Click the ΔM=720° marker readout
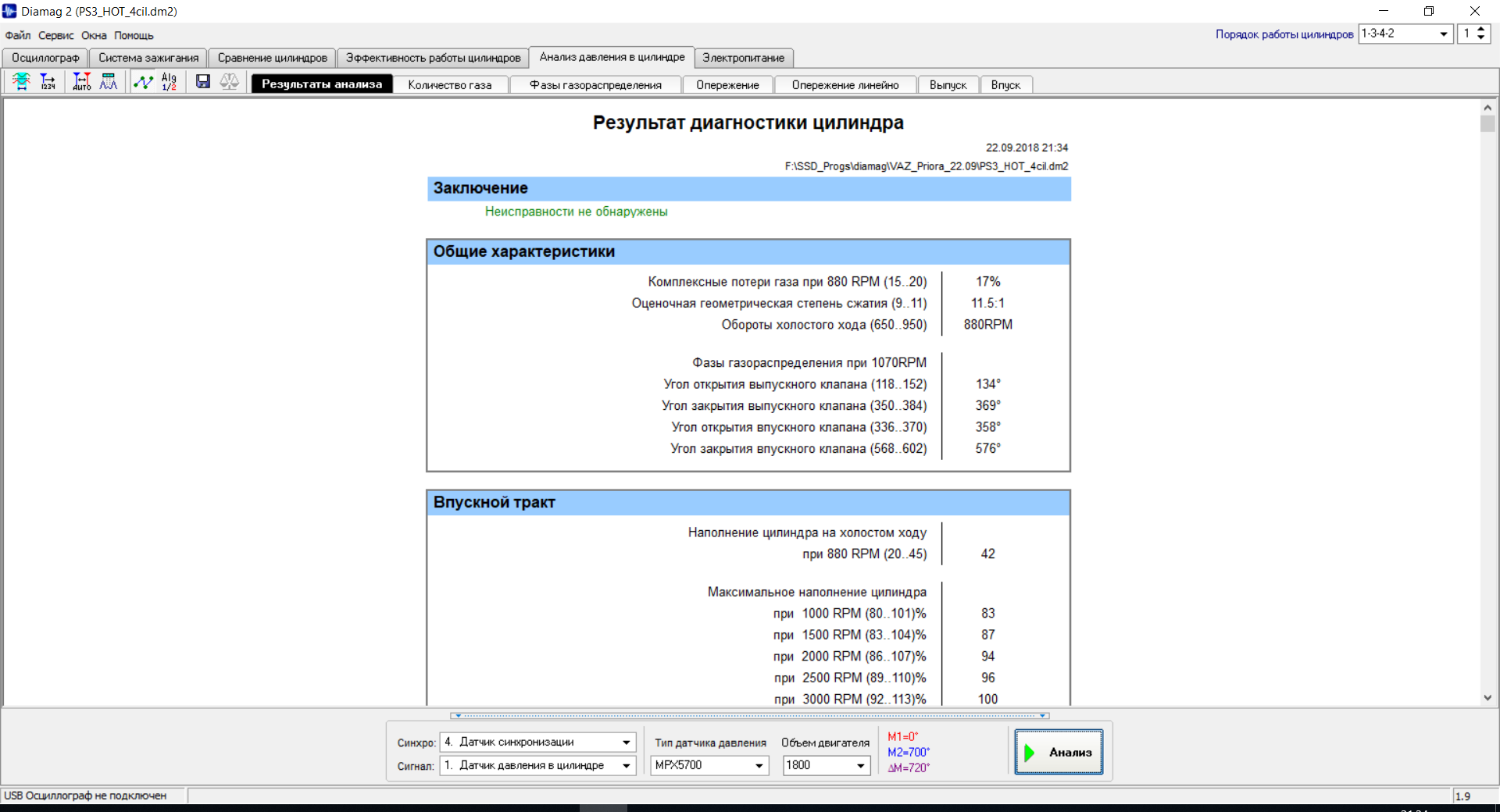The image size is (1500, 812). [909, 767]
